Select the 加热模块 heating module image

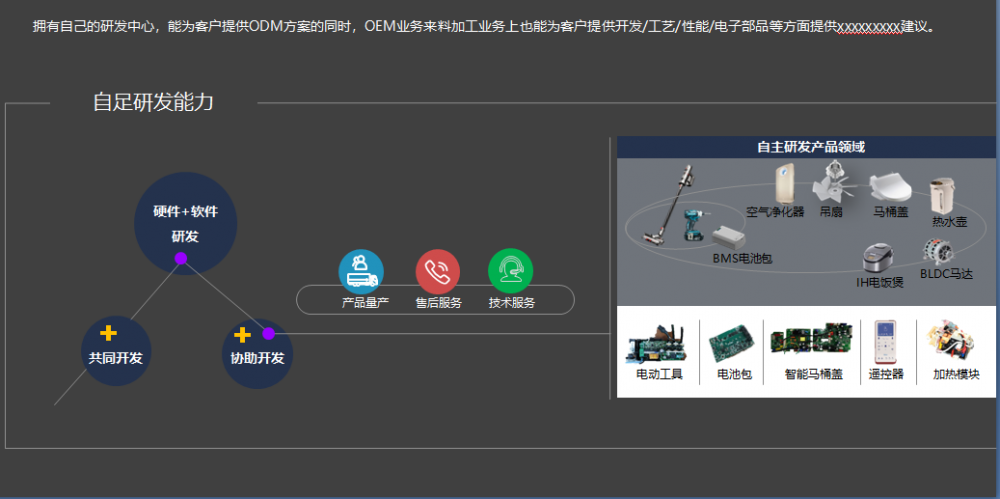click(954, 342)
